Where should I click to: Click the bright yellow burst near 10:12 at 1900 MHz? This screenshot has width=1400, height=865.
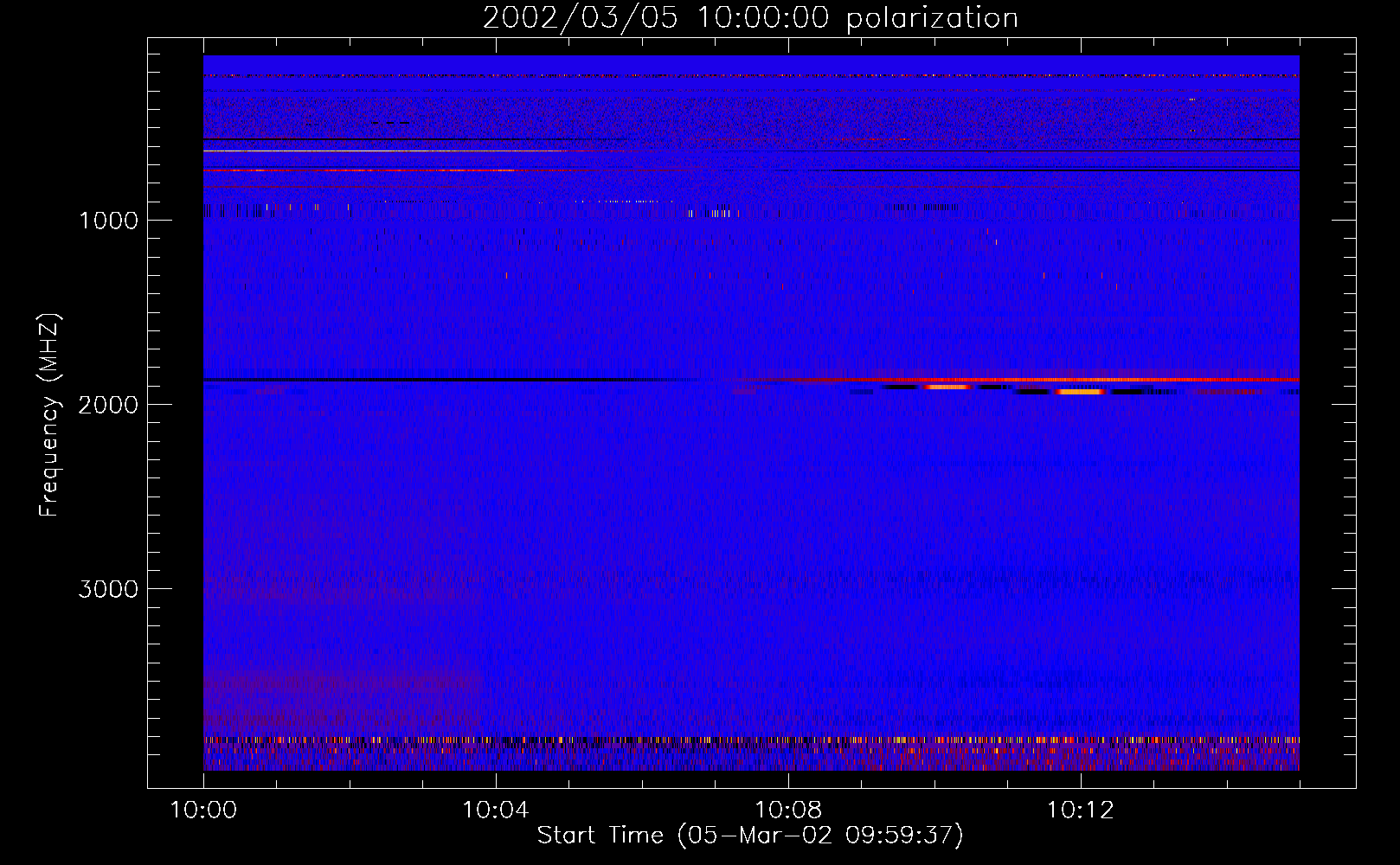[1080, 392]
